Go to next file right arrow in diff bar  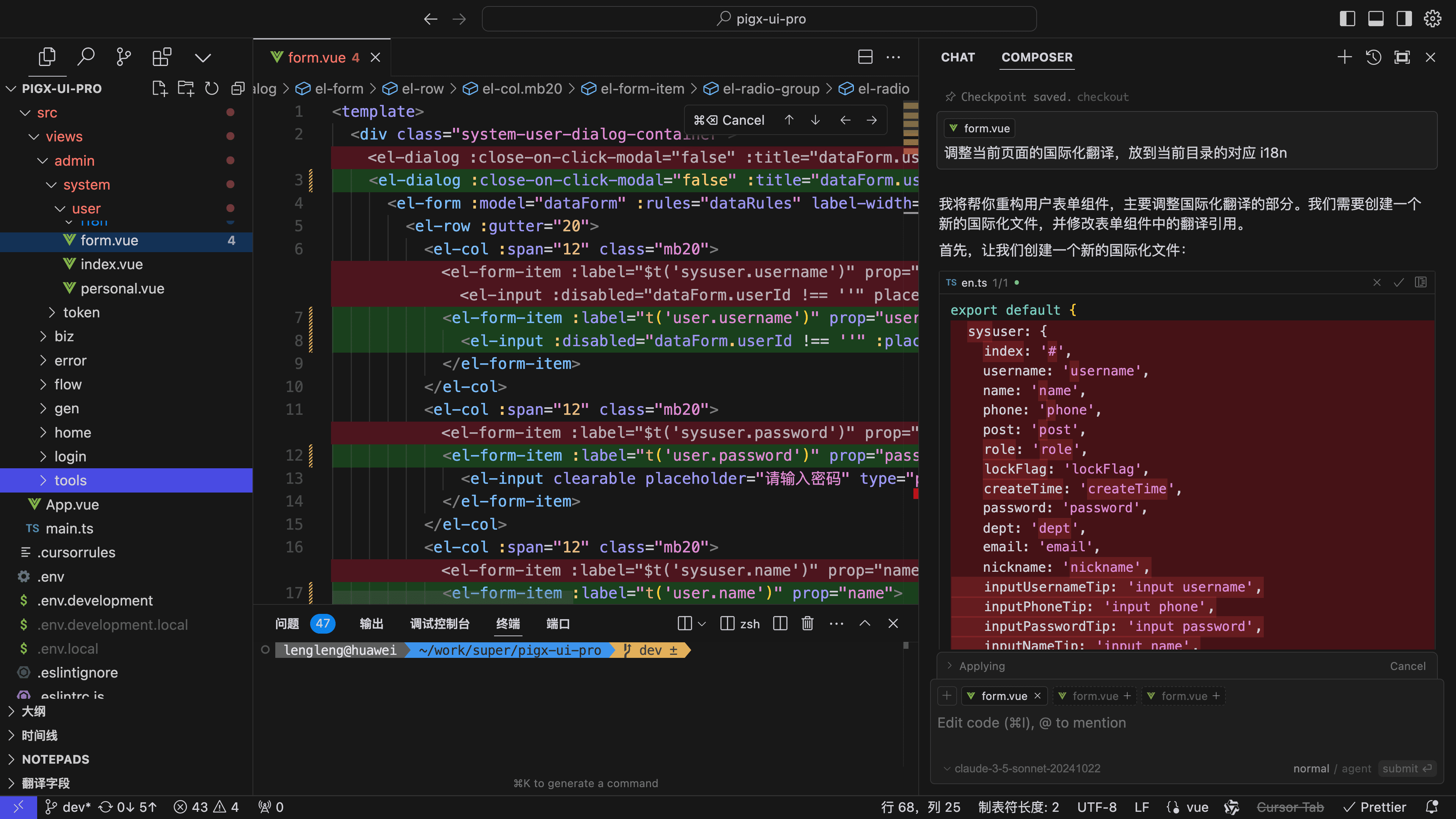872,120
